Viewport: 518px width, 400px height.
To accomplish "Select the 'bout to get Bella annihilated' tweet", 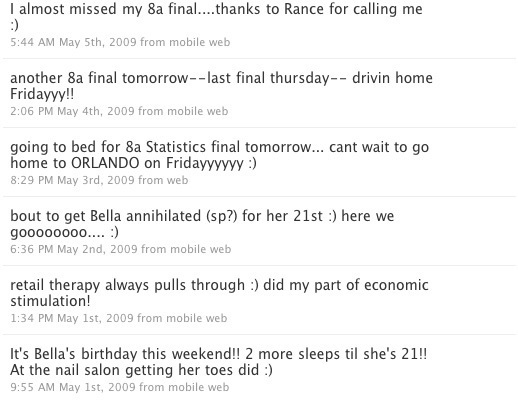I will 202,224.
